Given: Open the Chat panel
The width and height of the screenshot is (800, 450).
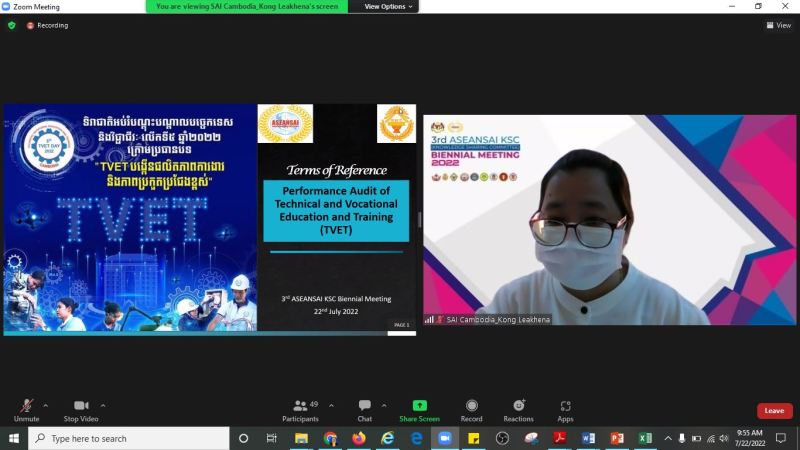Looking at the screenshot, I should point(365,408).
